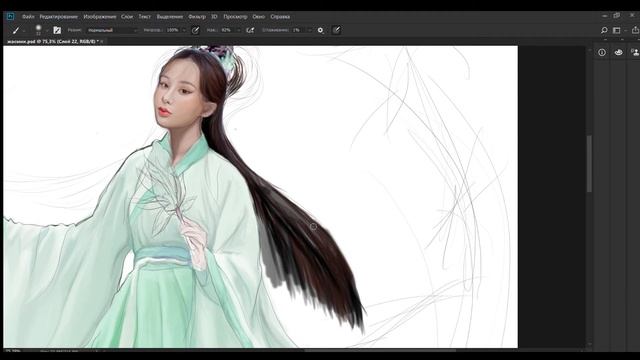Open the Libraries cloud panel icon
The height and width of the screenshot is (360, 640).
[x=619, y=52]
